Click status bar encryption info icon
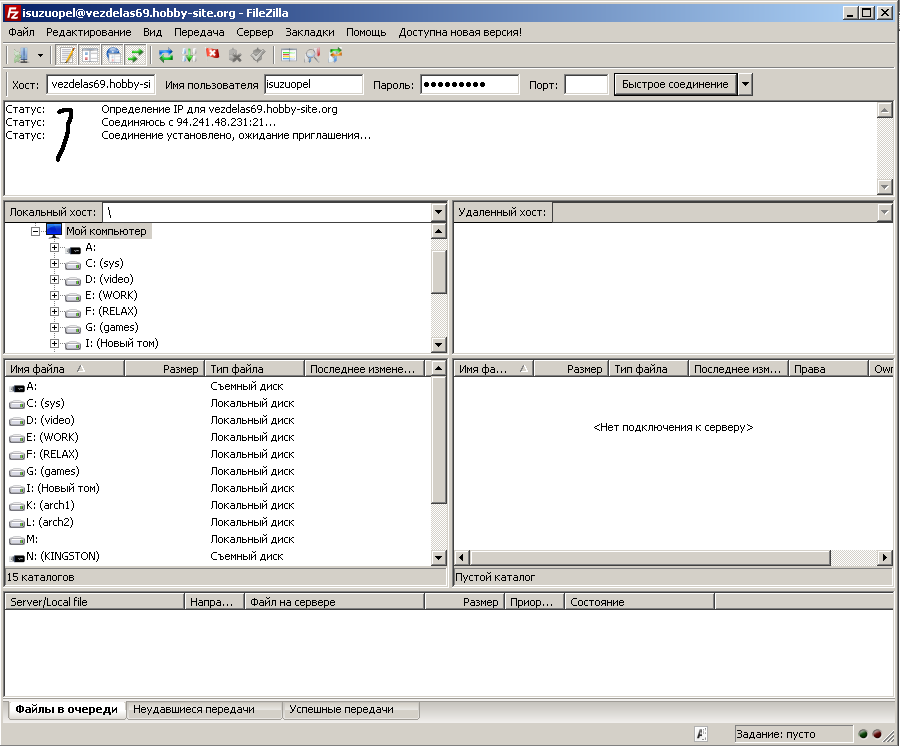 pos(701,734)
